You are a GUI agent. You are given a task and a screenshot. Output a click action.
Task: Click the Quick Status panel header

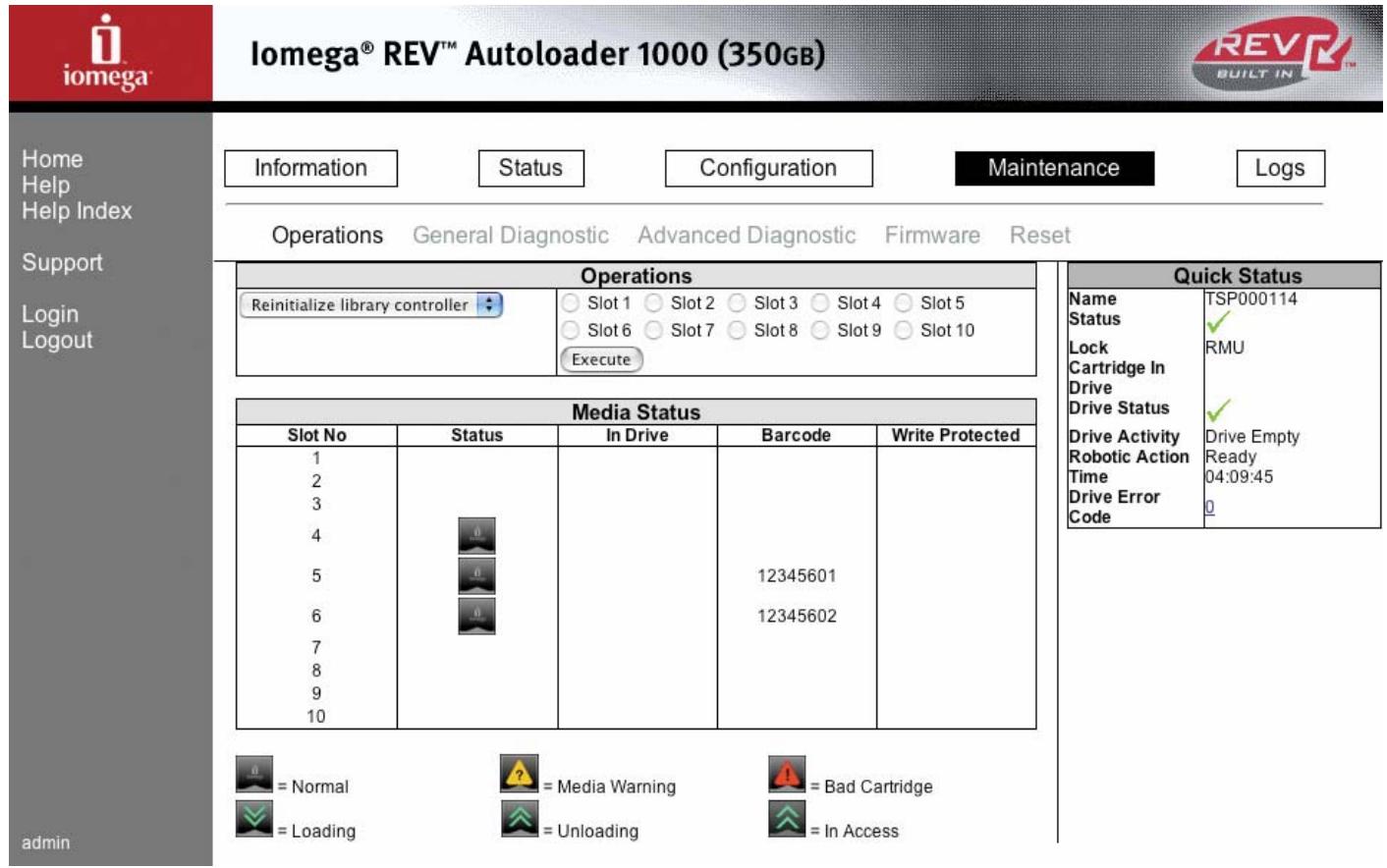(x=1224, y=276)
